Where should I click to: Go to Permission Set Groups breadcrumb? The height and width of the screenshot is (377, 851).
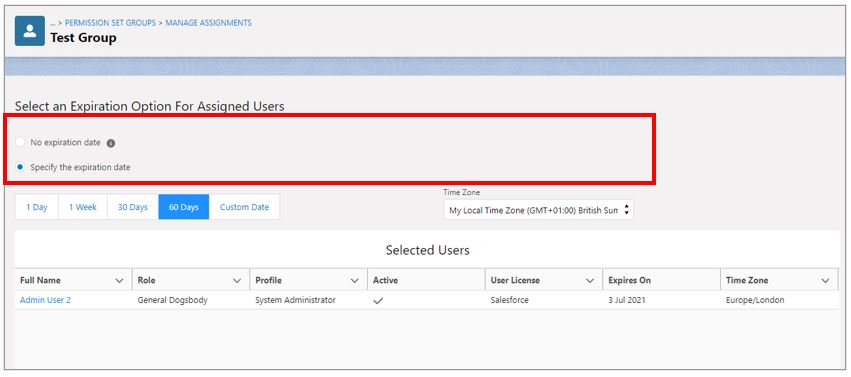pyautogui.click(x=110, y=23)
